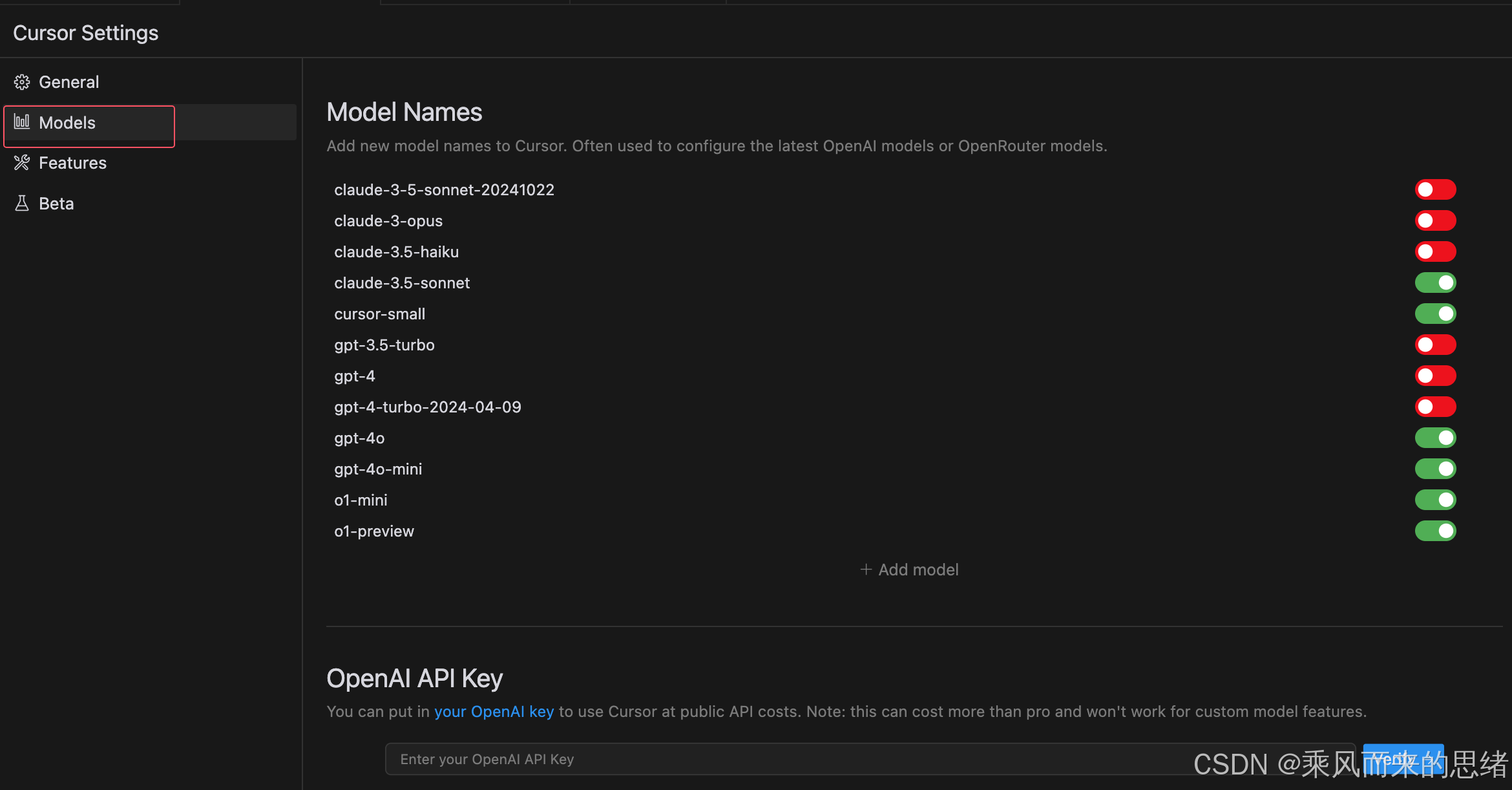
Task: Turn off the gpt-4o-mini switch
Action: 1435,469
